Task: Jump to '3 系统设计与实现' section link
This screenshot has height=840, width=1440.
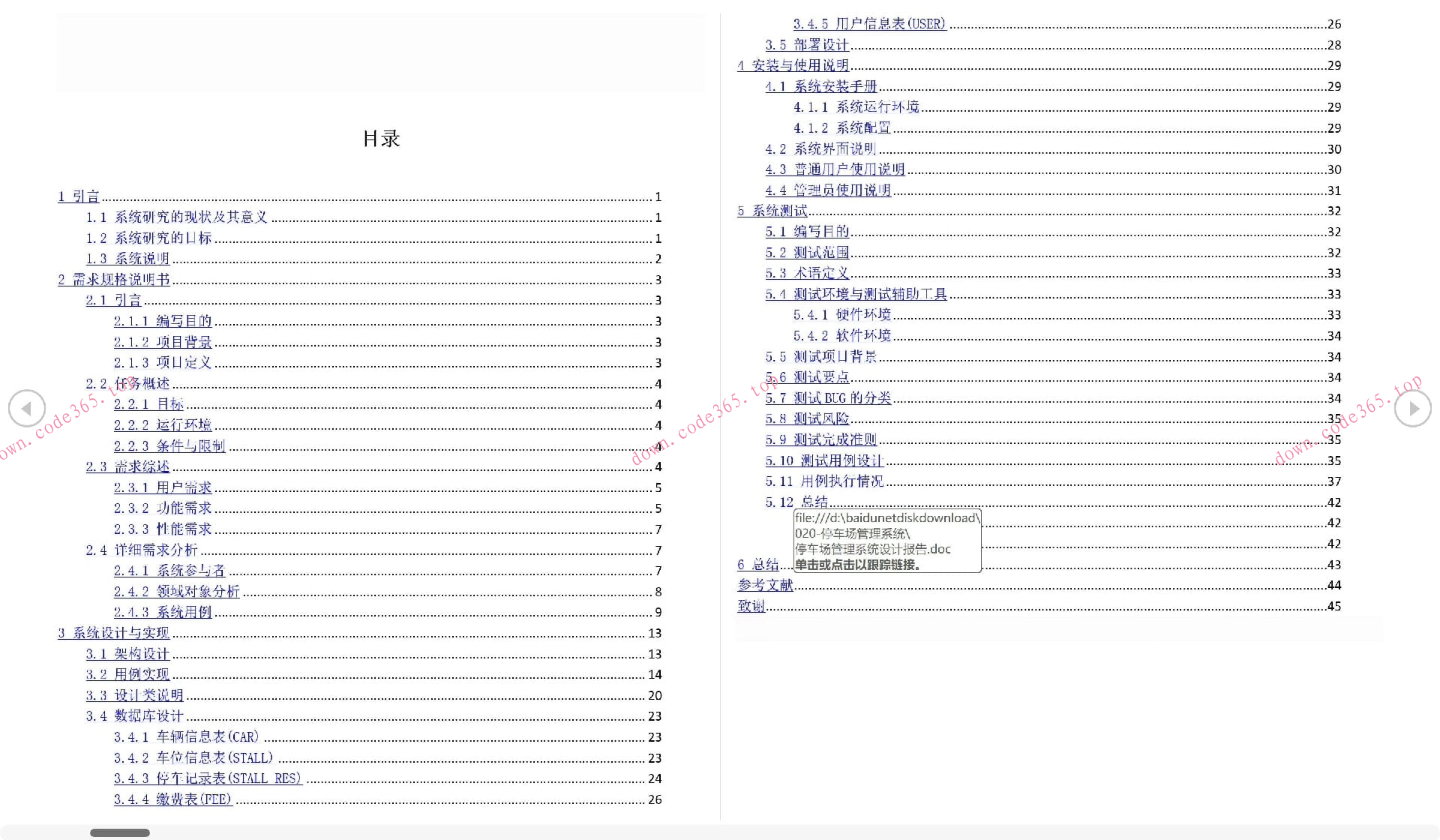Action: 114,633
